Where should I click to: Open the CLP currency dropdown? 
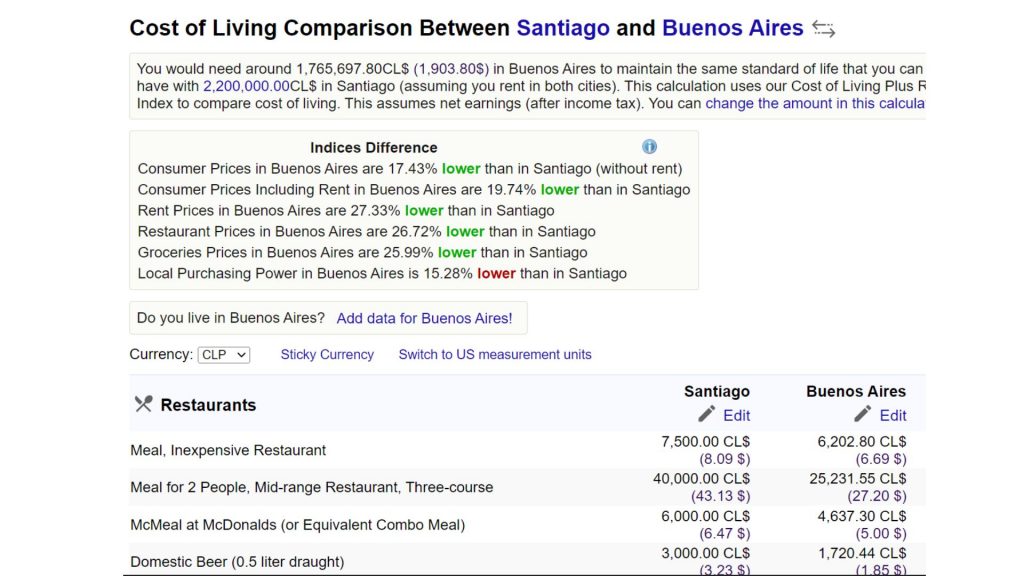pos(224,355)
